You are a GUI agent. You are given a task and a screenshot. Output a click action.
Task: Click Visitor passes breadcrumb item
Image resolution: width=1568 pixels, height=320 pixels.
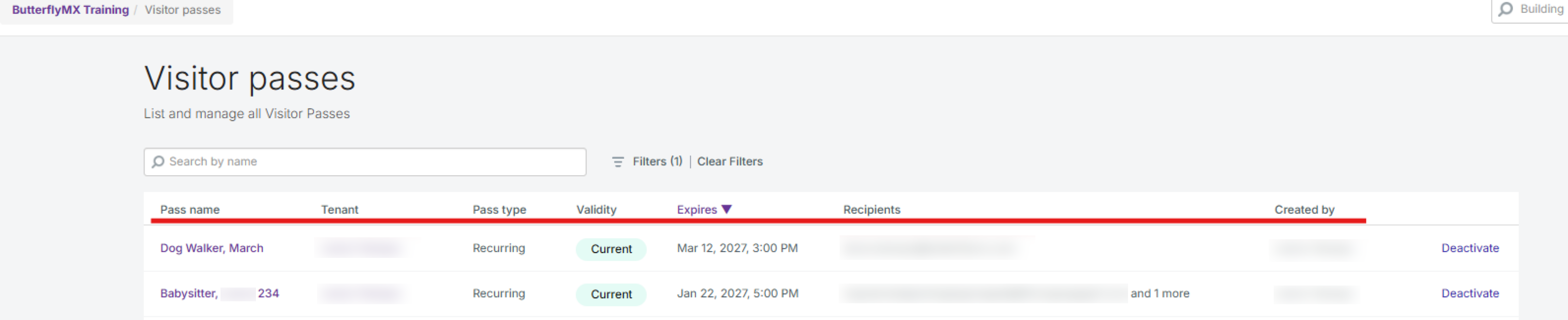tap(183, 10)
